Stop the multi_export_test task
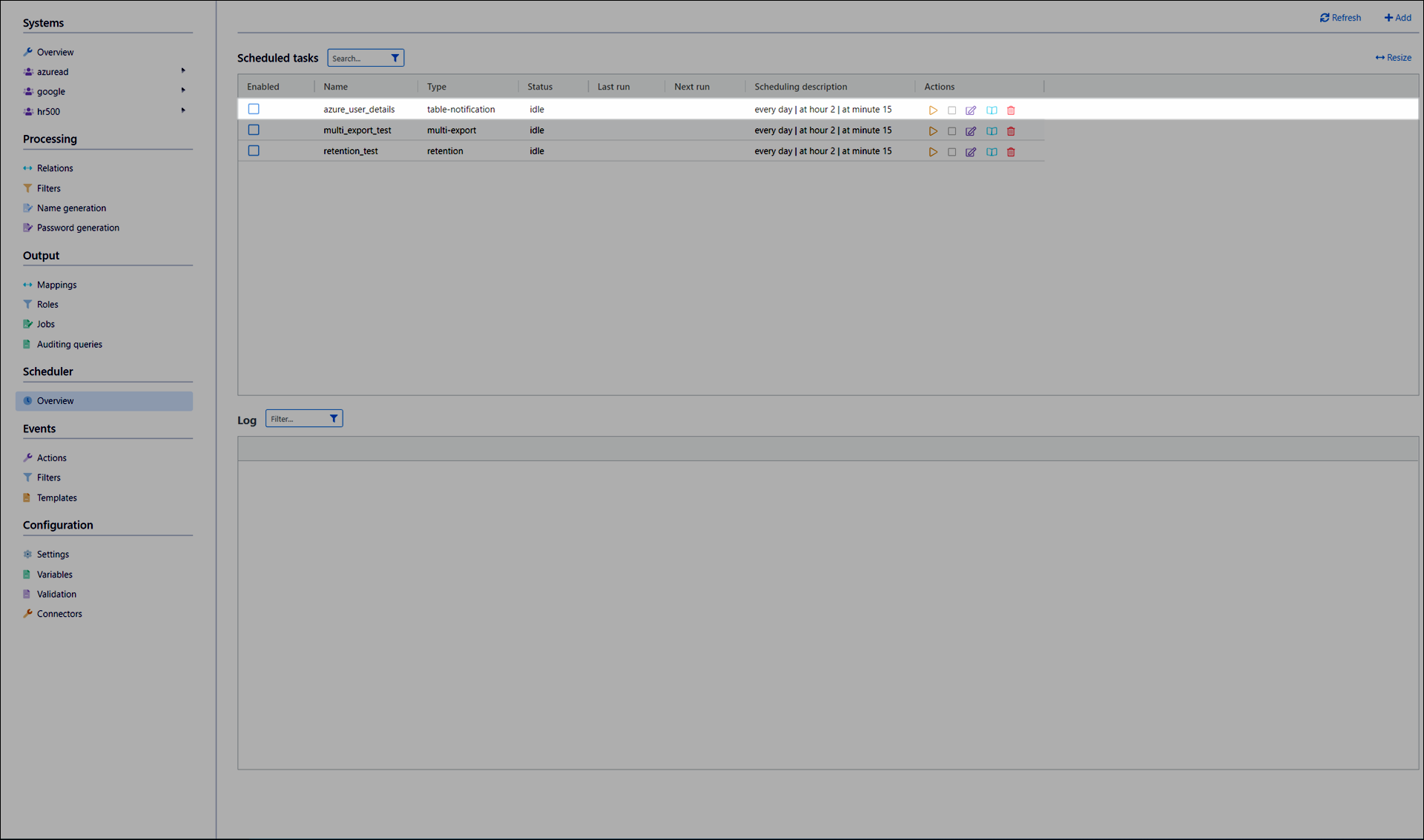 tap(952, 131)
